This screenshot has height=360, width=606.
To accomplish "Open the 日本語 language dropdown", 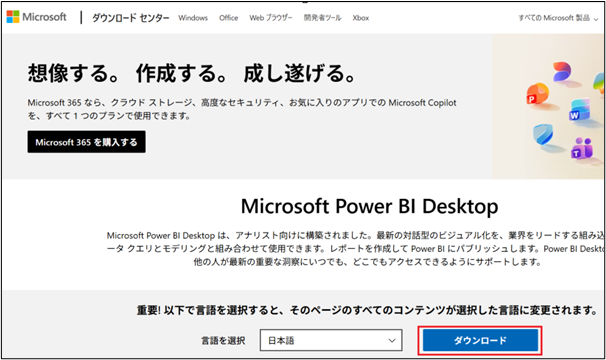I will coord(331,340).
